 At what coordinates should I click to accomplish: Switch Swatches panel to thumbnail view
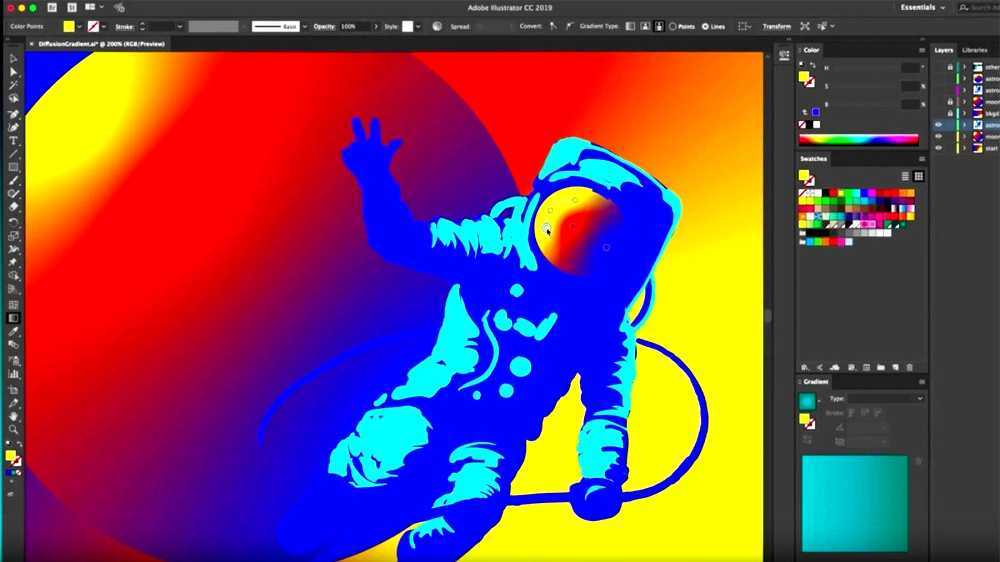tap(918, 176)
